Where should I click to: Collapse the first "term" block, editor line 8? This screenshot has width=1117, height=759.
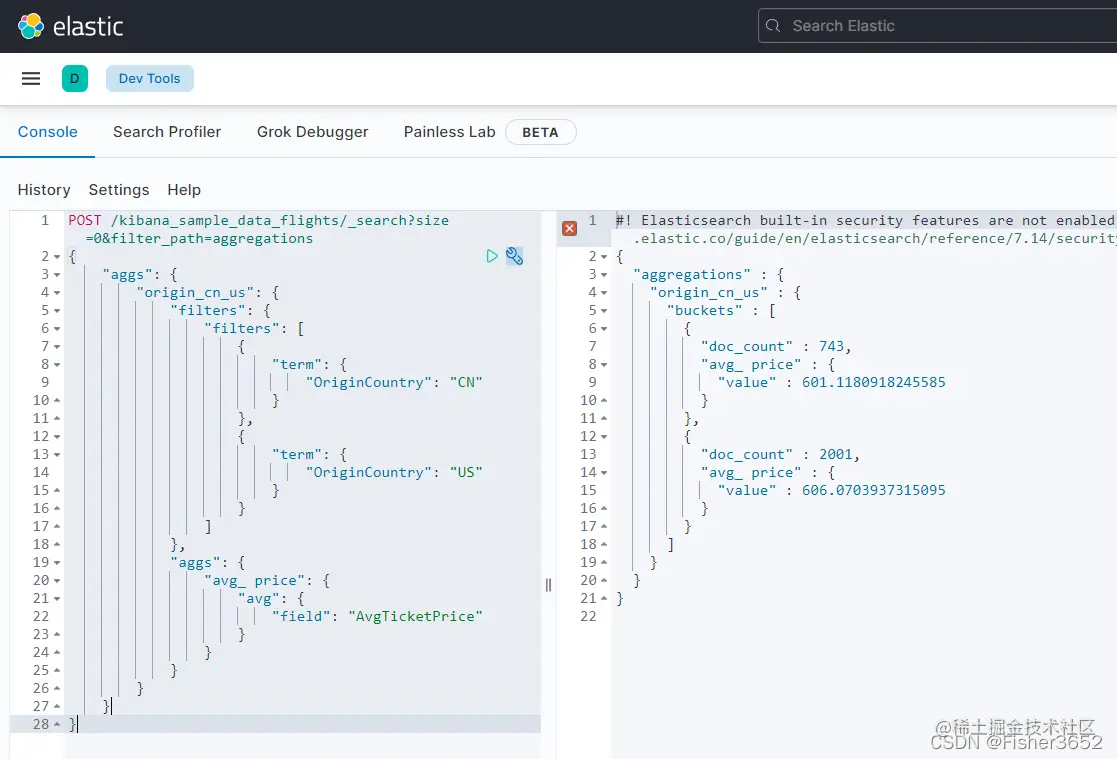point(57,364)
